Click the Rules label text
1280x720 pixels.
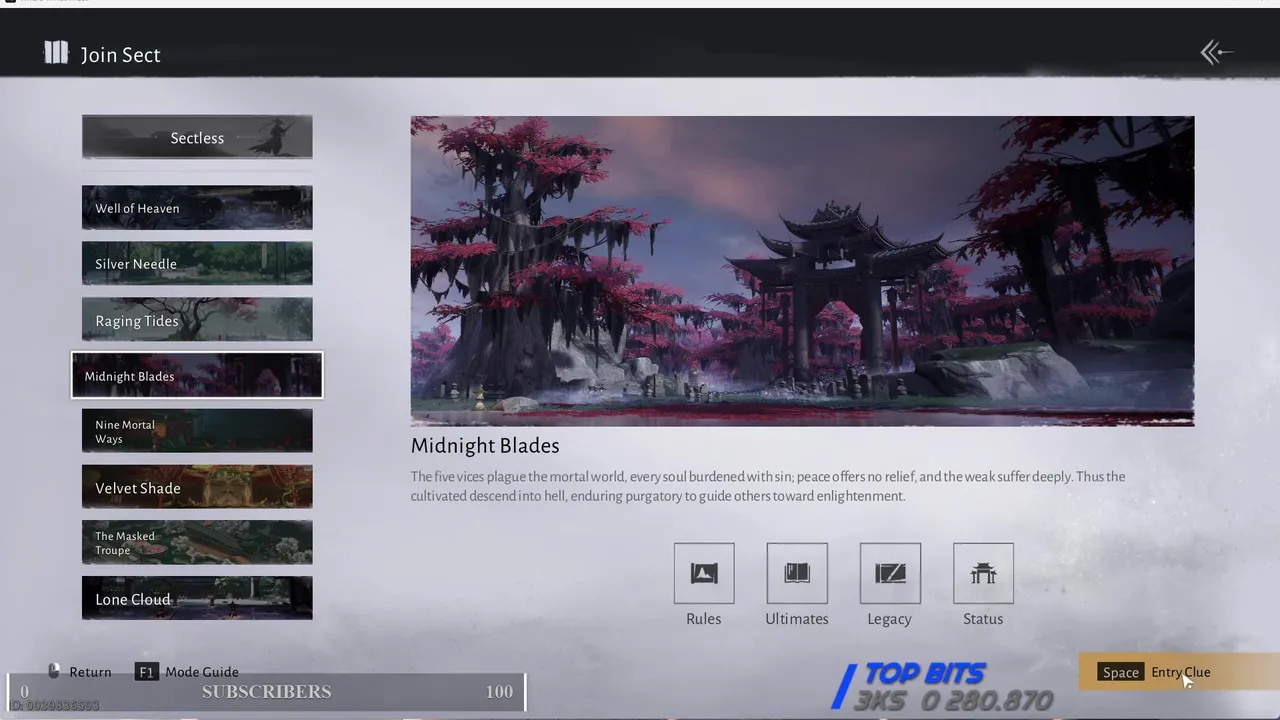tap(704, 619)
